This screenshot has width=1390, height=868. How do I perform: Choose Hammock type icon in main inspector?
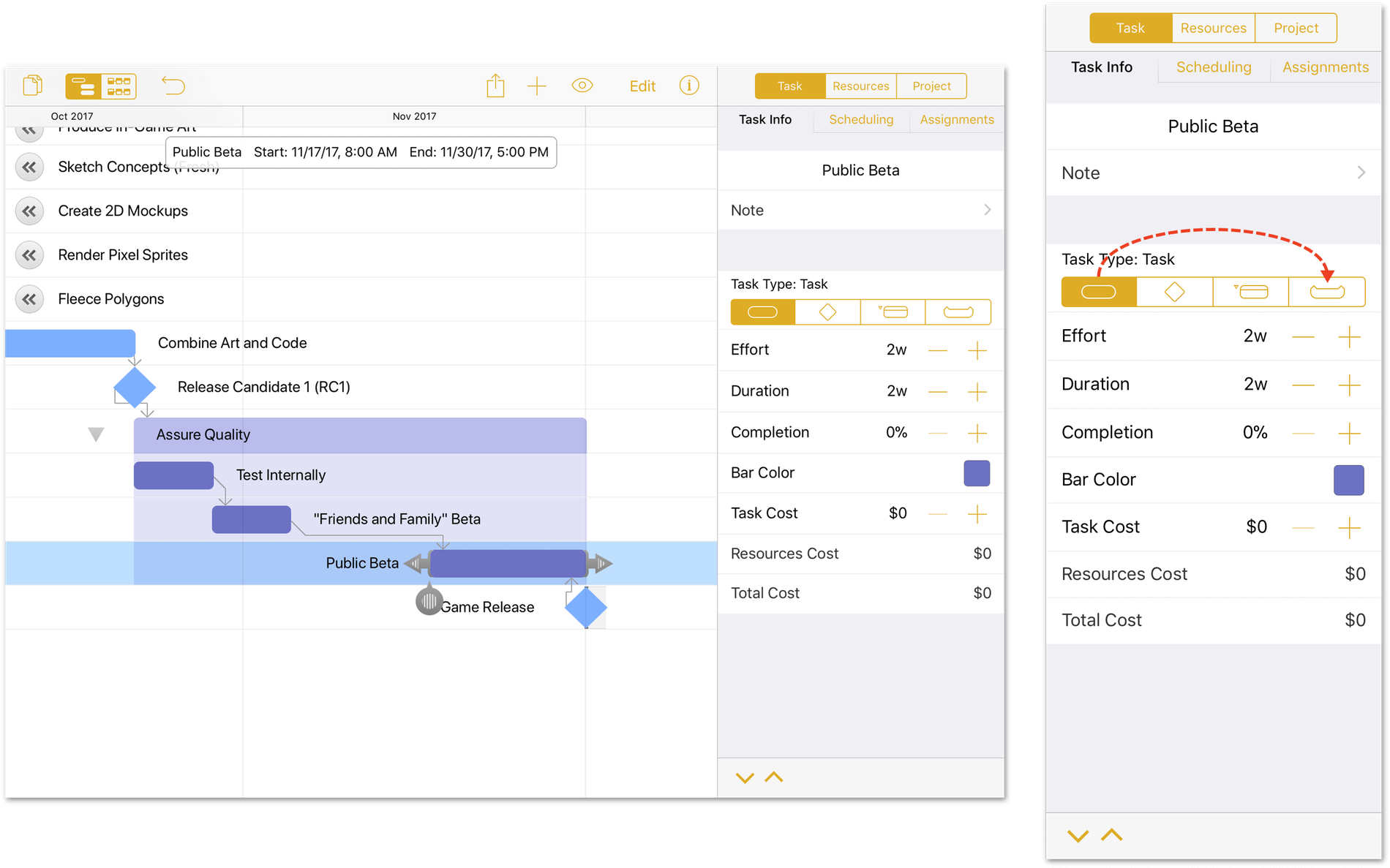[x=958, y=312]
